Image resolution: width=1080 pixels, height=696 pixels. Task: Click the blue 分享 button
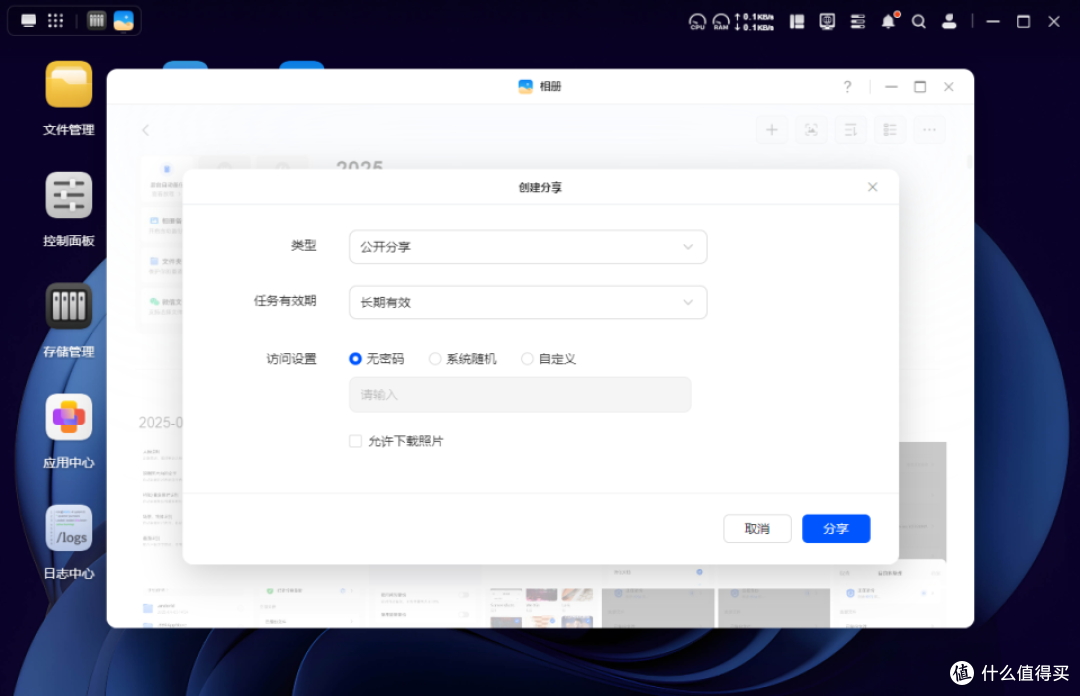pos(835,529)
